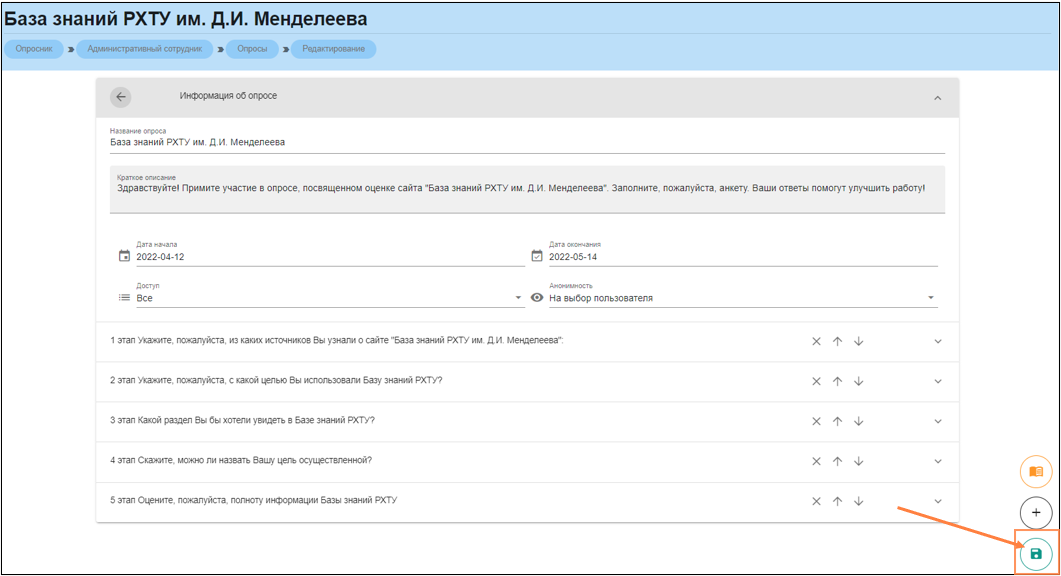Expand the 5 этап question
The height and width of the screenshot is (576, 1061).
(938, 501)
